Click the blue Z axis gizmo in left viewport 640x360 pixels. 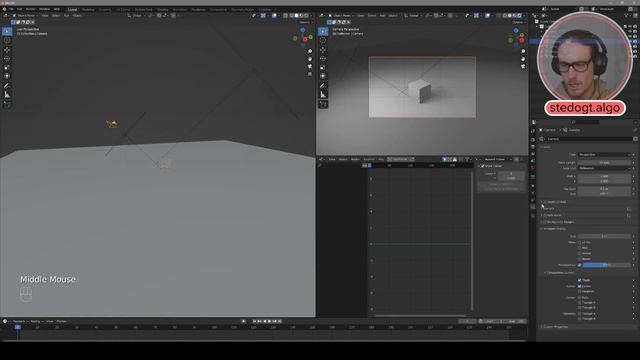302,30
